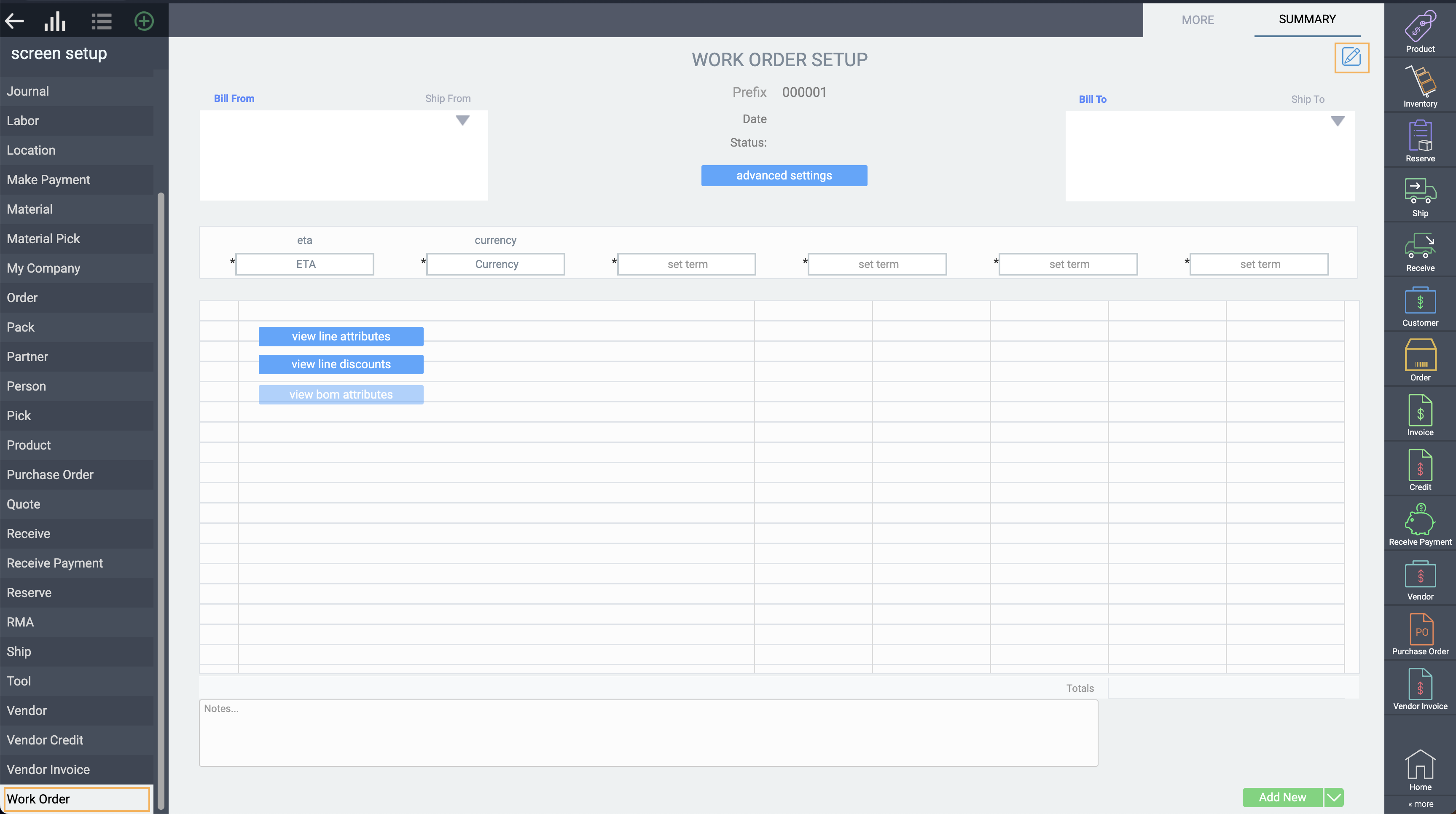Click the green plus add icon
Viewport: 1456px width, 814px height.
pos(144,21)
